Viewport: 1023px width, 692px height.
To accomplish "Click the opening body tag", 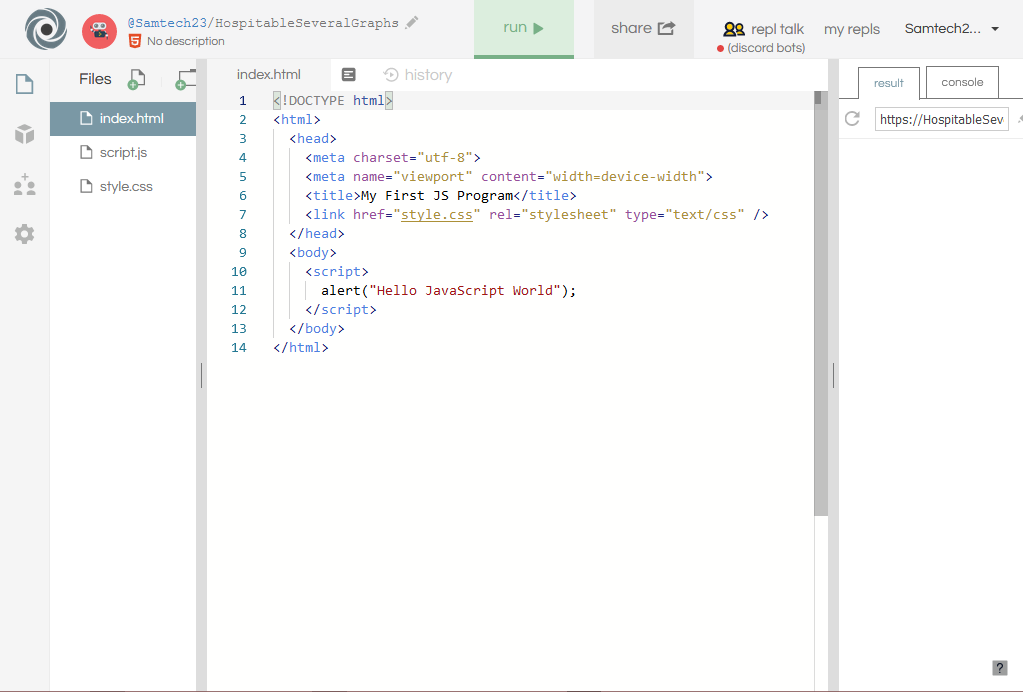I will click(313, 253).
